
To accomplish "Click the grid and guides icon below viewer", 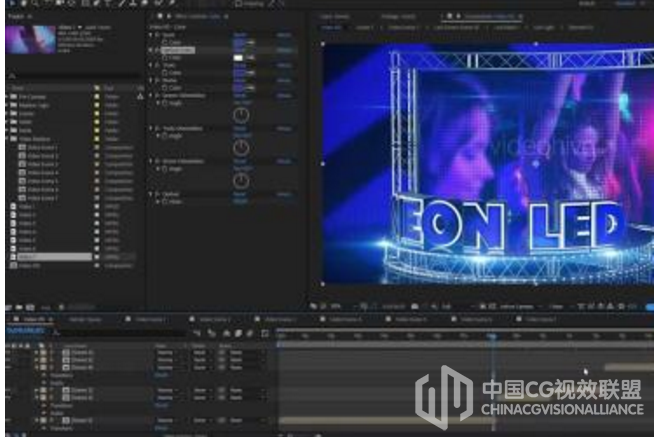I will [364, 307].
